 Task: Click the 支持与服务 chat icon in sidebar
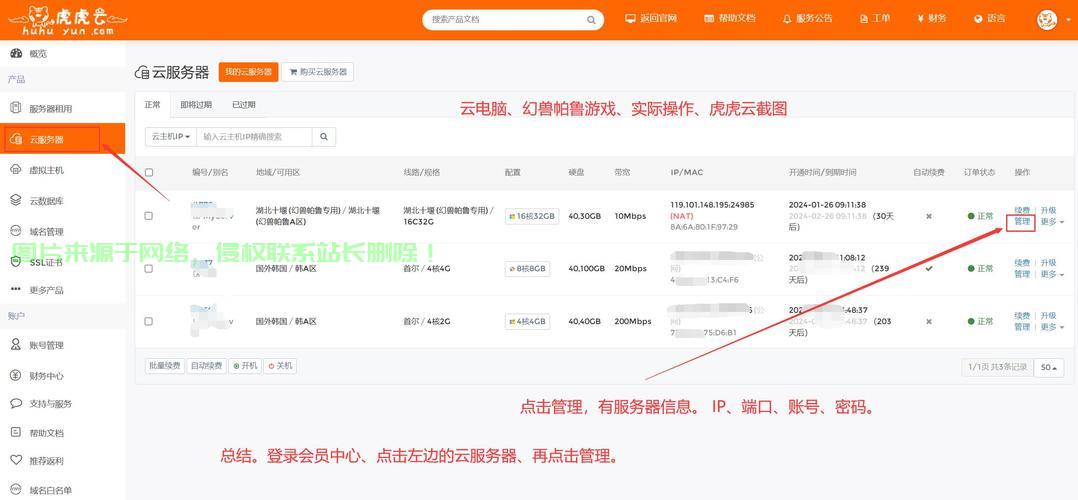tap(16, 403)
